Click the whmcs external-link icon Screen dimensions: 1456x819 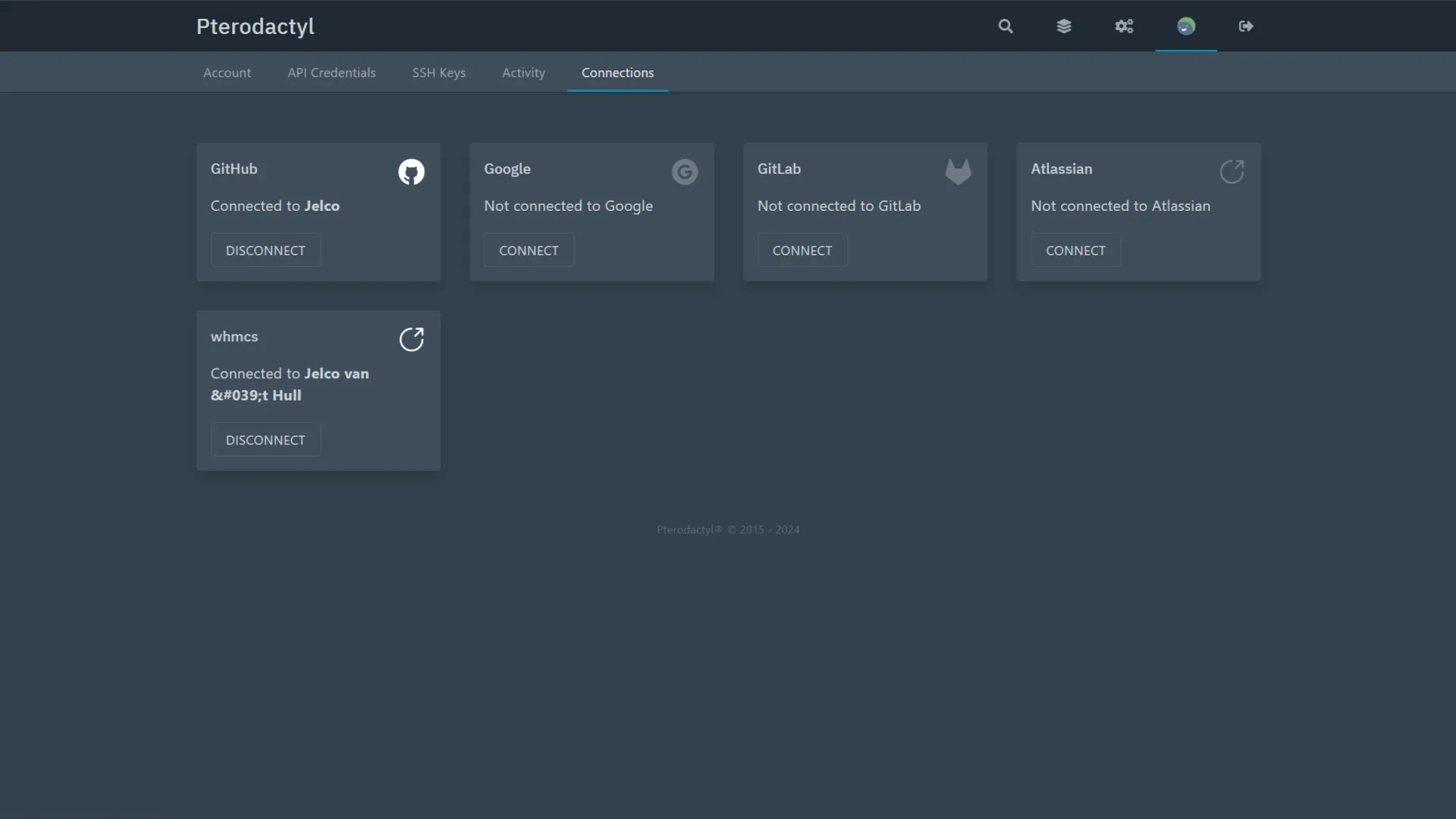tap(411, 339)
